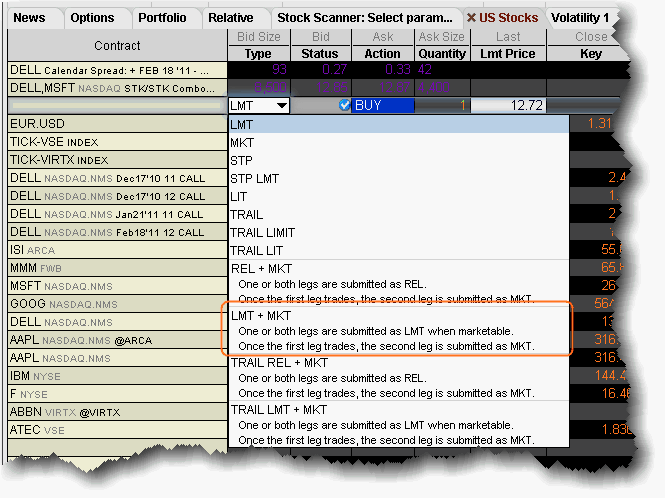Image resolution: width=665 pixels, height=498 pixels.
Task: Click the order Quantity field showing 1
Action: (x=442, y=105)
